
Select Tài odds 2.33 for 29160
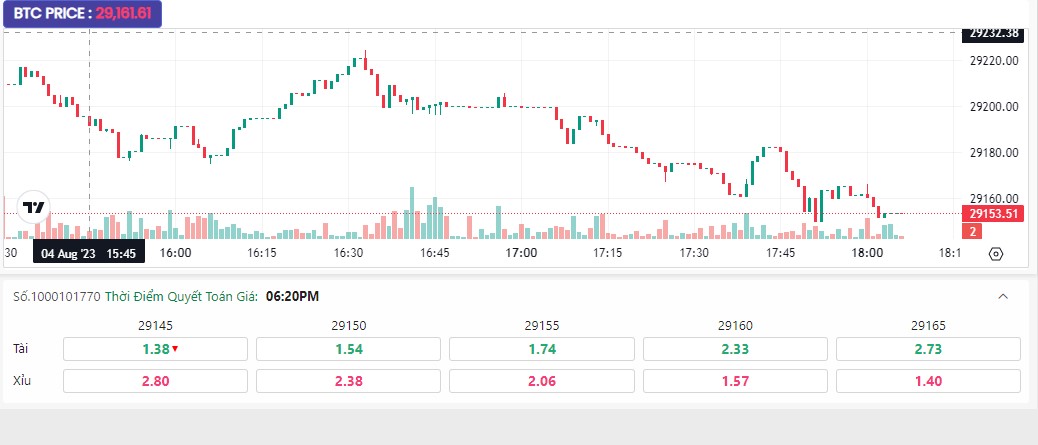tap(735, 349)
